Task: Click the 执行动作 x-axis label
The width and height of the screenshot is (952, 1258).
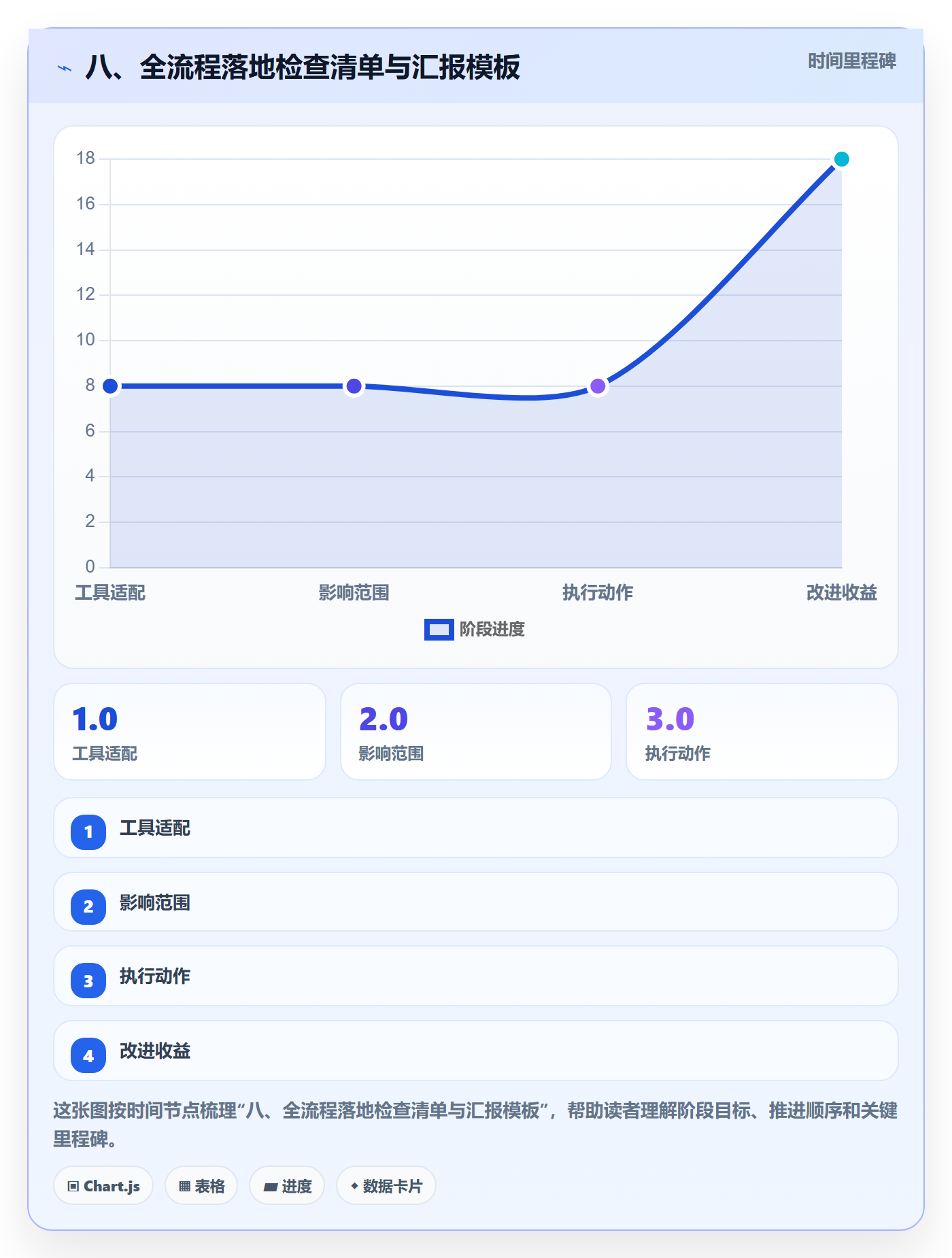Action: click(598, 593)
